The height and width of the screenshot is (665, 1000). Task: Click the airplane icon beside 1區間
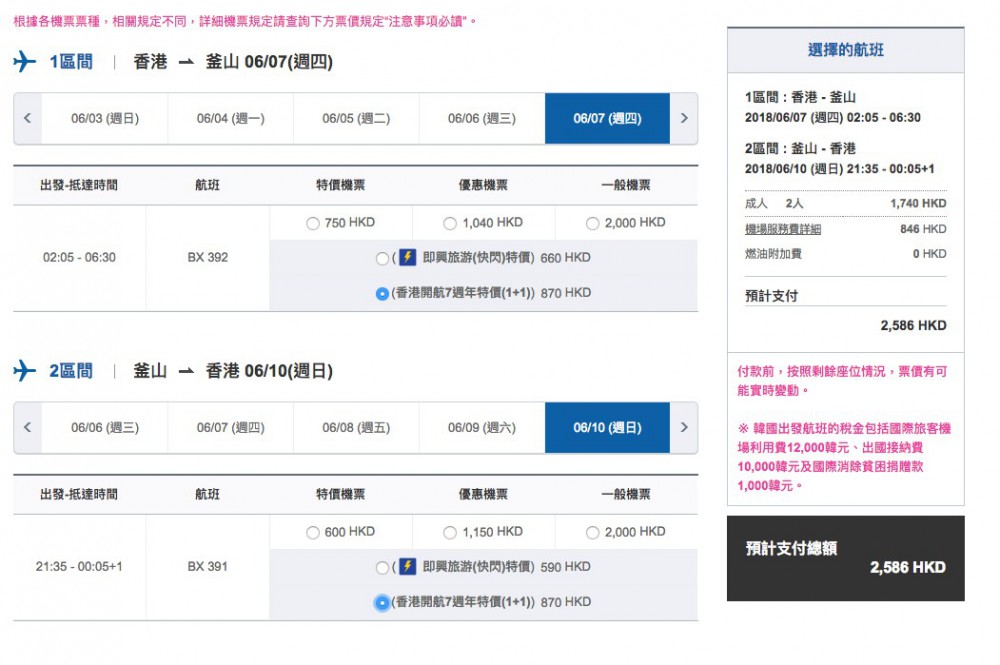25,62
